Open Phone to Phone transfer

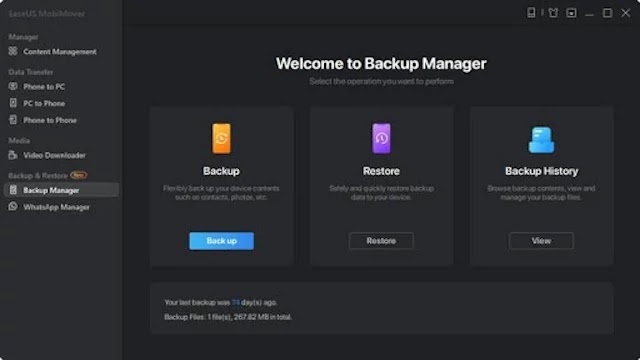50,120
